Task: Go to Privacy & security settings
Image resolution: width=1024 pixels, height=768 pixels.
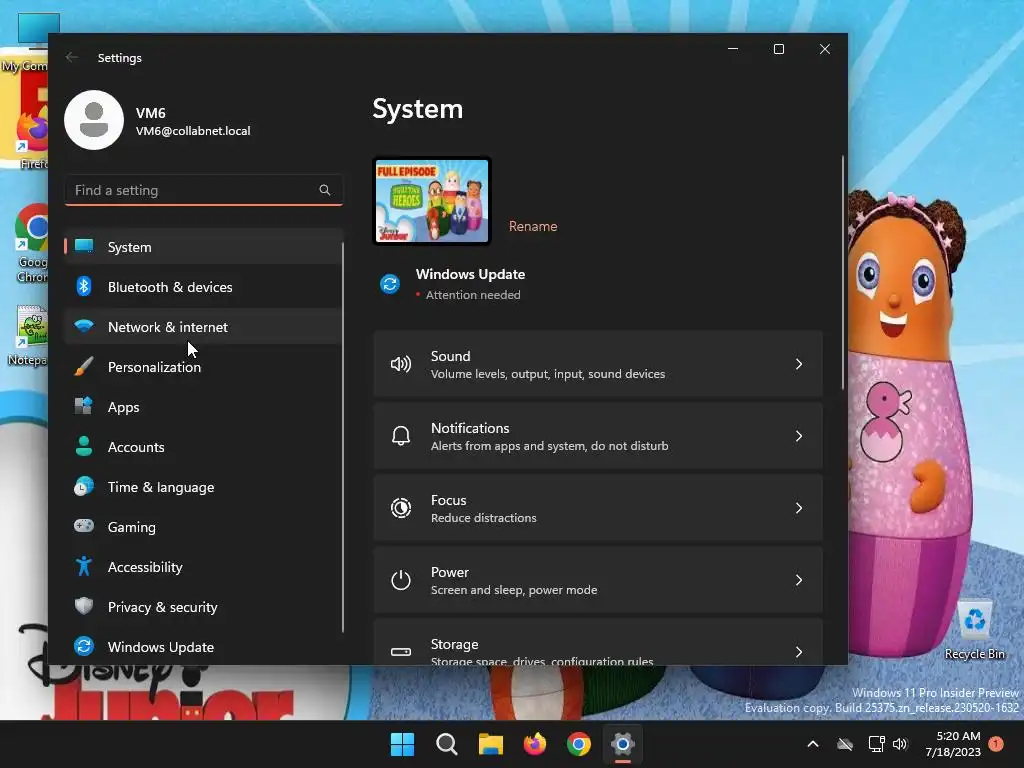Action: point(203,607)
